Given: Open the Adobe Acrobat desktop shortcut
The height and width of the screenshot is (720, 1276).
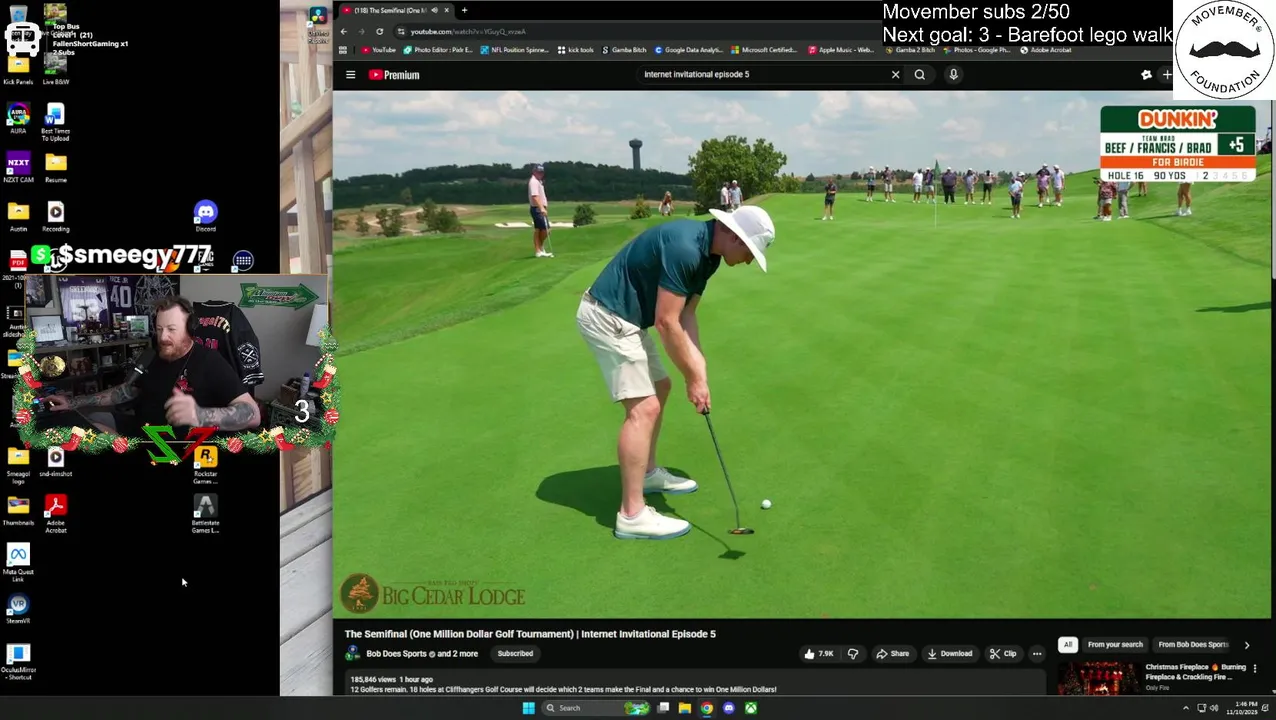Looking at the screenshot, I should 56,514.
